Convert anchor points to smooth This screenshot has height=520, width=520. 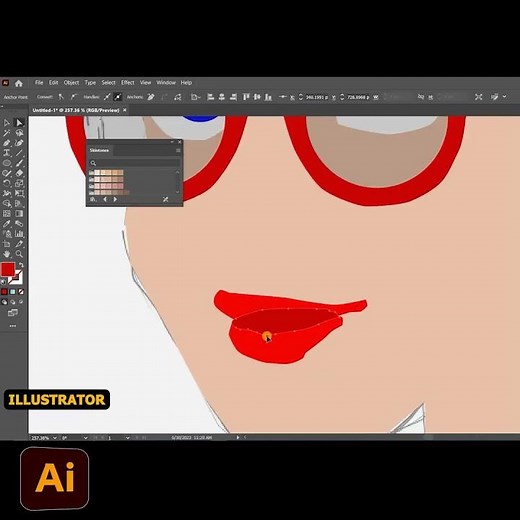[x=74, y=97]
